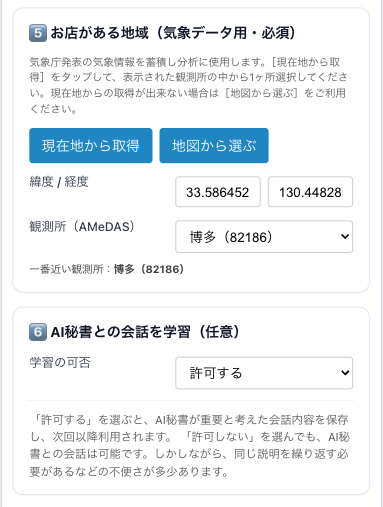Click the blue number 6 badge icon
Image resolution: width=383 pixels, height=507 pixels.
click(x=38, y=332)
